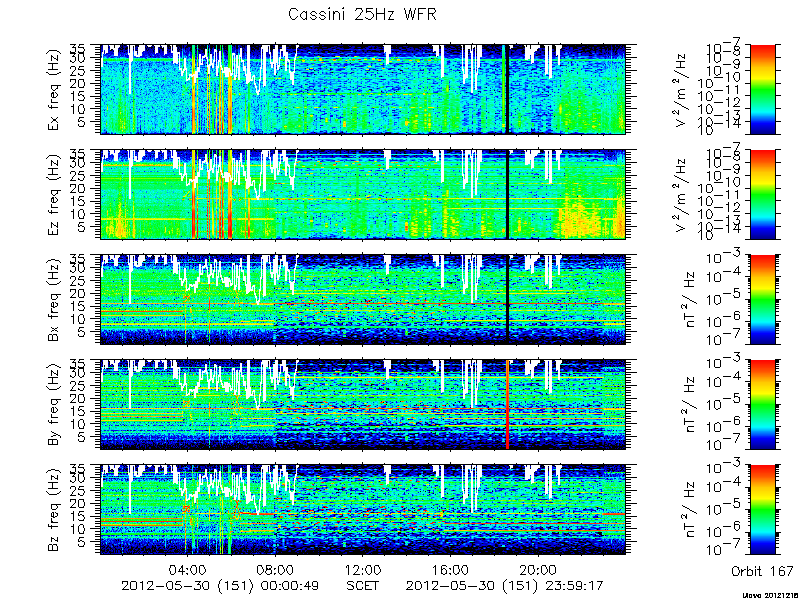Click the small version stamp in bottom corner
The image size is (800, 600).
tap(770, 595)
